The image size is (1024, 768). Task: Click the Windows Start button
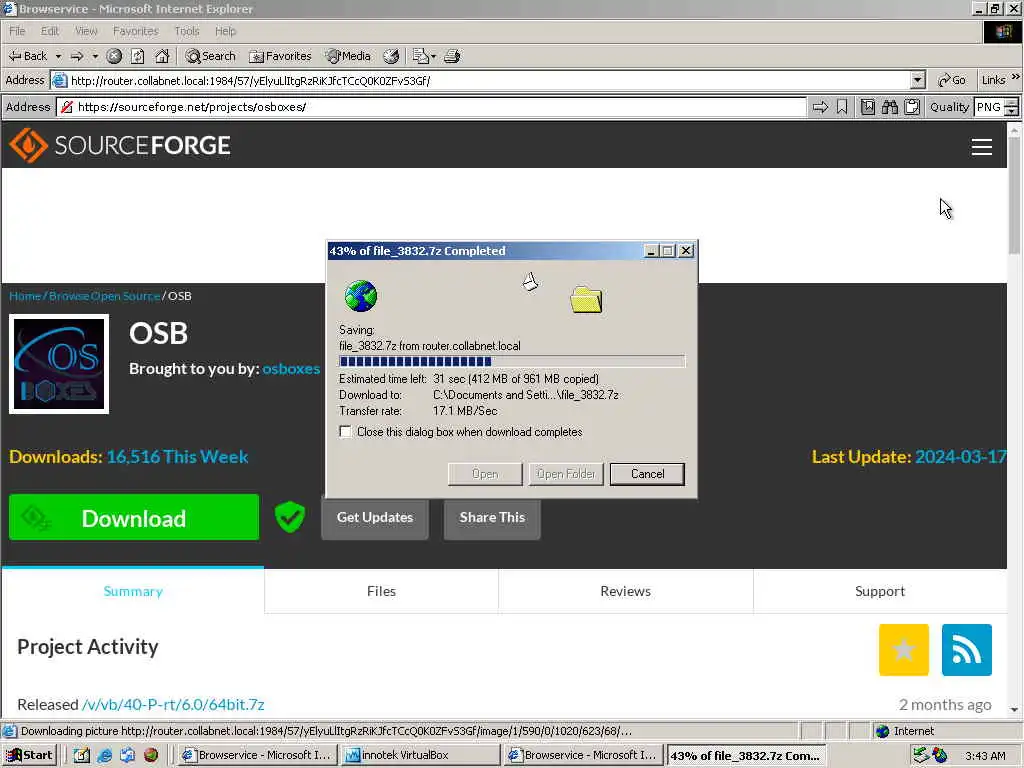[29, 755]
